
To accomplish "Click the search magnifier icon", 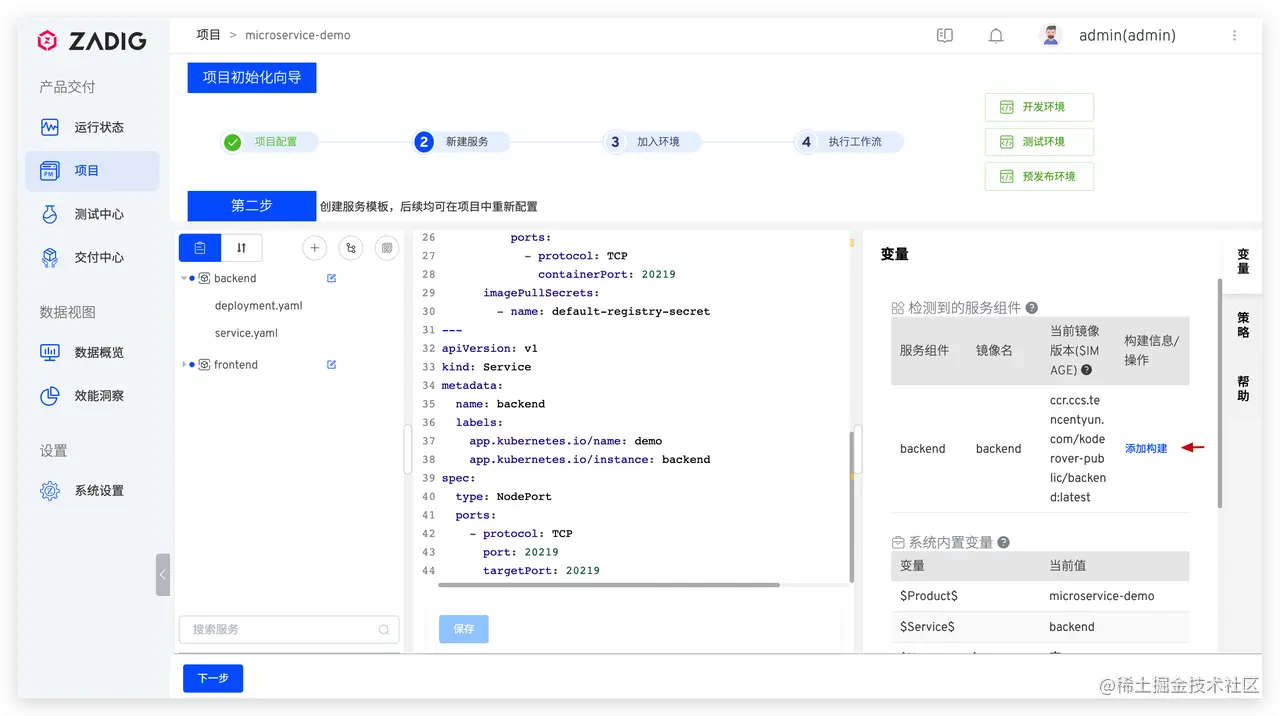I will tap(384, 630).
